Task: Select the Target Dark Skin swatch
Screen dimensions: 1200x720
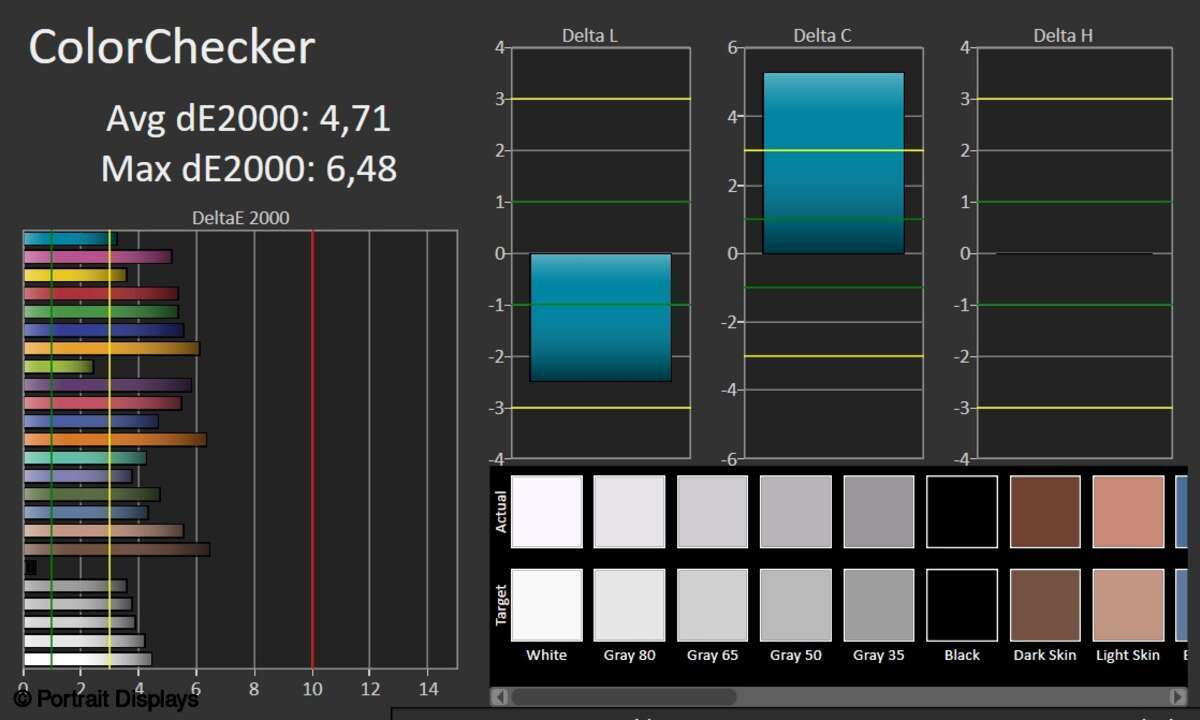Action: 1045,605
